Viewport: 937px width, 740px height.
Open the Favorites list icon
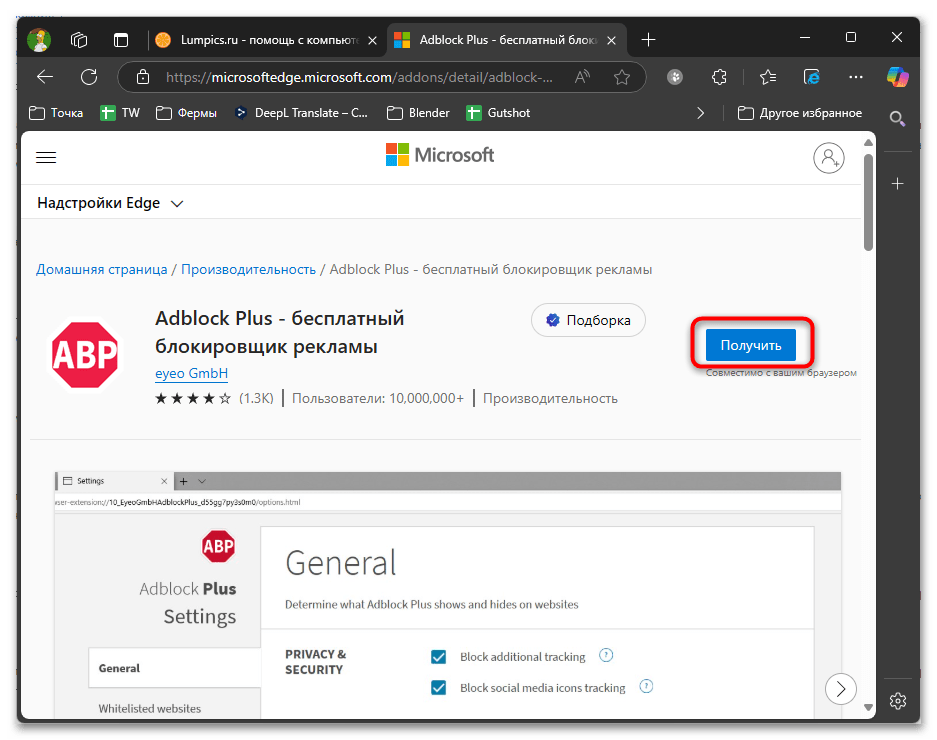768,77
